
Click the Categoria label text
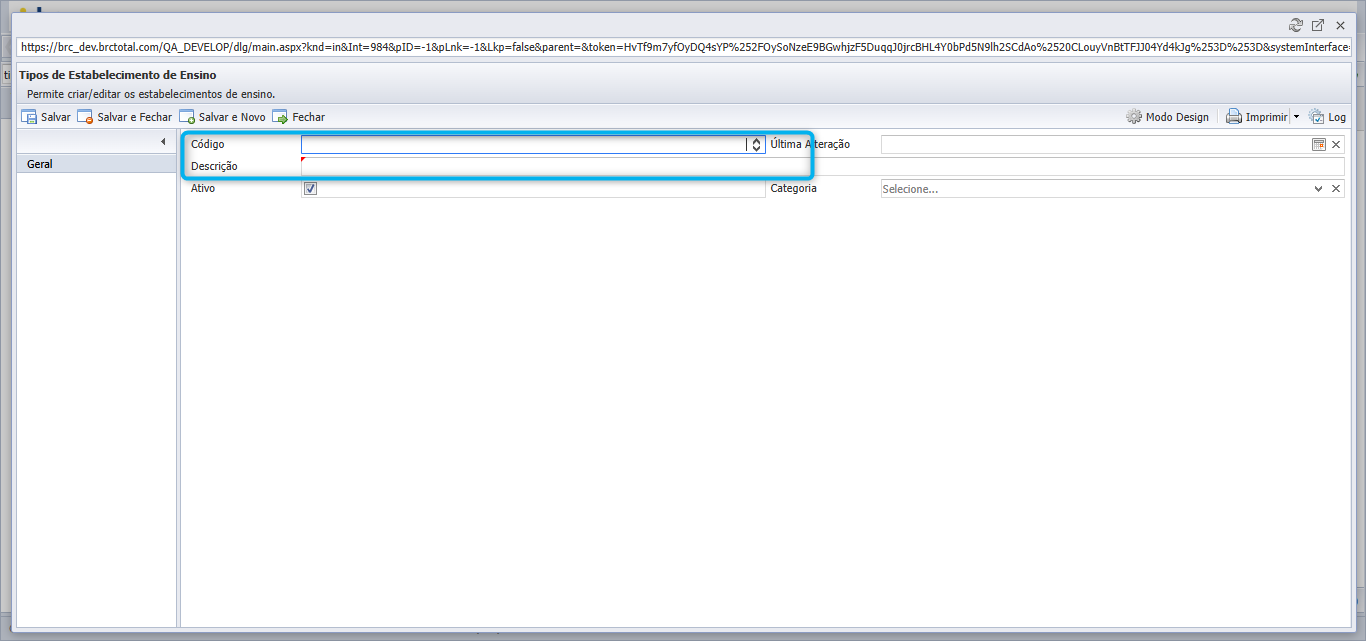(x=794, y=188)
